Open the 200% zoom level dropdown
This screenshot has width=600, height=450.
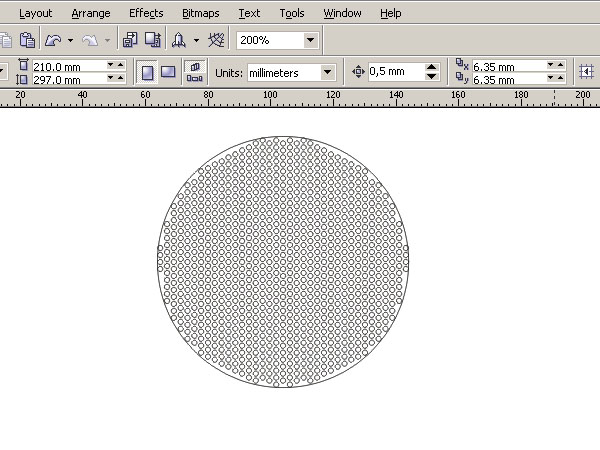coord(311,40)
